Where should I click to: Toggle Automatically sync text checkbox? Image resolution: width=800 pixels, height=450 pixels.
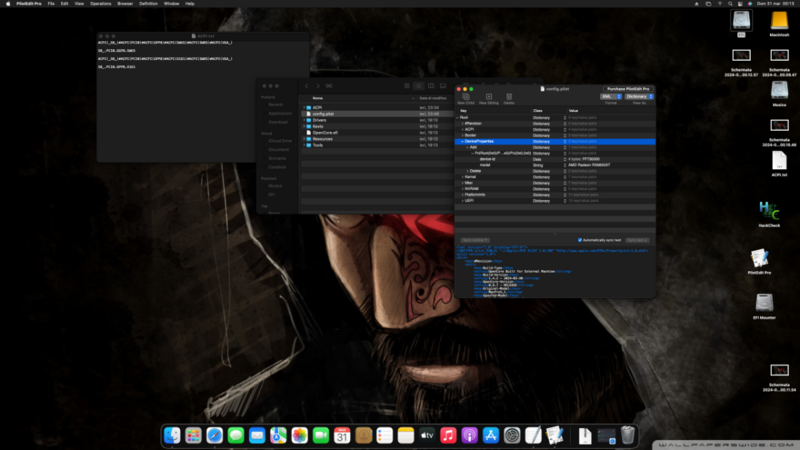click(580, 240)
